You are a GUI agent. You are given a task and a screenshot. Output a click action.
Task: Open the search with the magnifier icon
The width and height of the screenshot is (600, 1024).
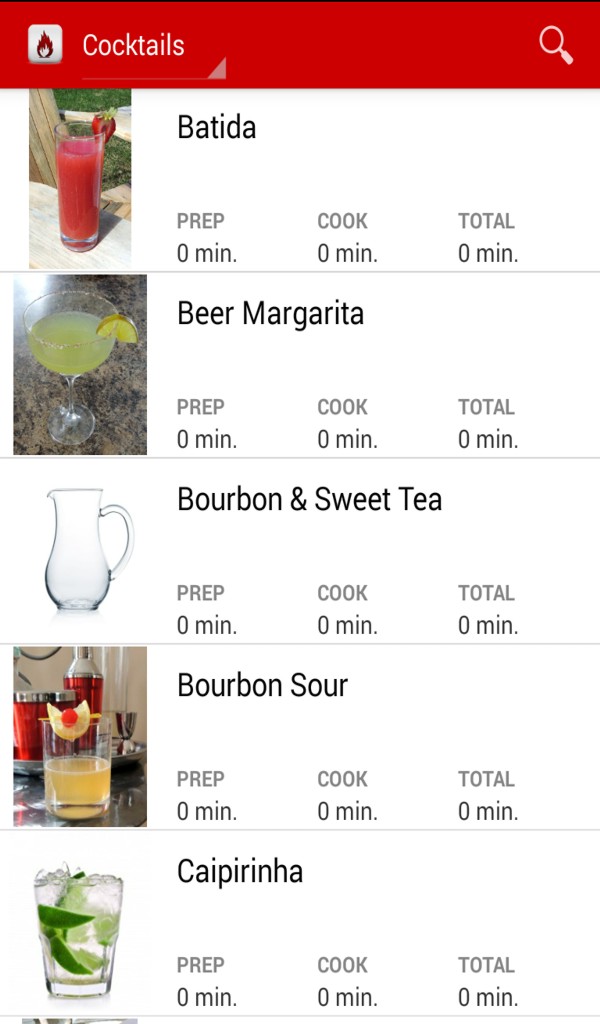[553, 44]
